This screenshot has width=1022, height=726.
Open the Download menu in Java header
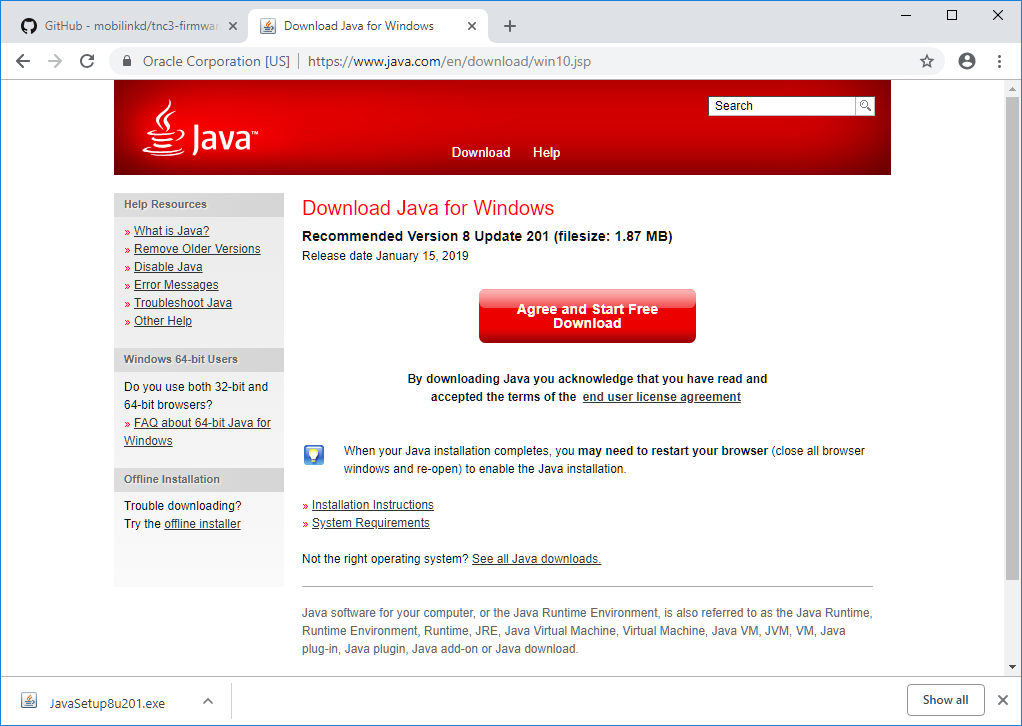coord(481,152)
